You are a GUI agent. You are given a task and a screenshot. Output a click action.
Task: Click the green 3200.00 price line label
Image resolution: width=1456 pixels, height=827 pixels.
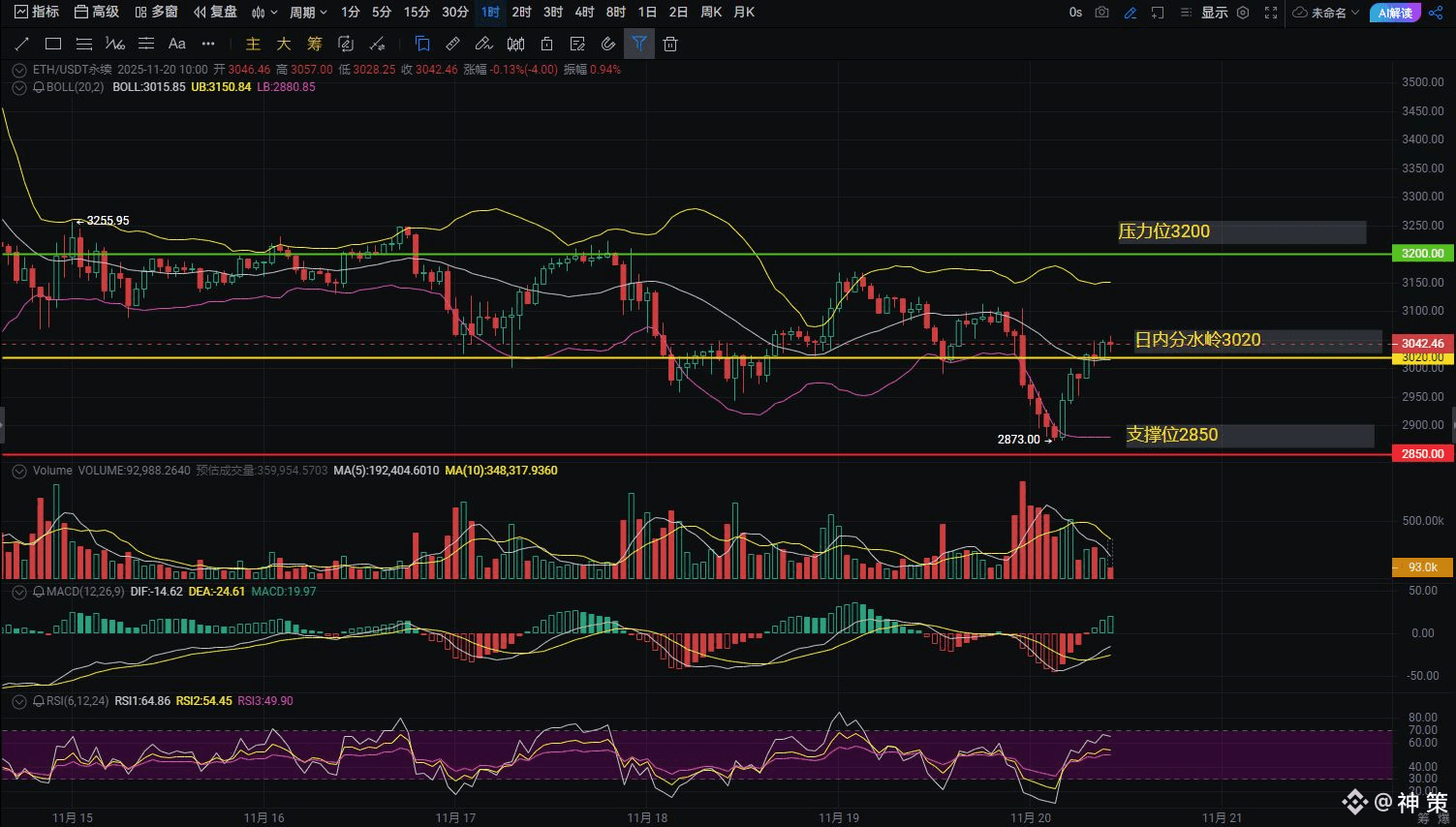(x=1422, y=254)
